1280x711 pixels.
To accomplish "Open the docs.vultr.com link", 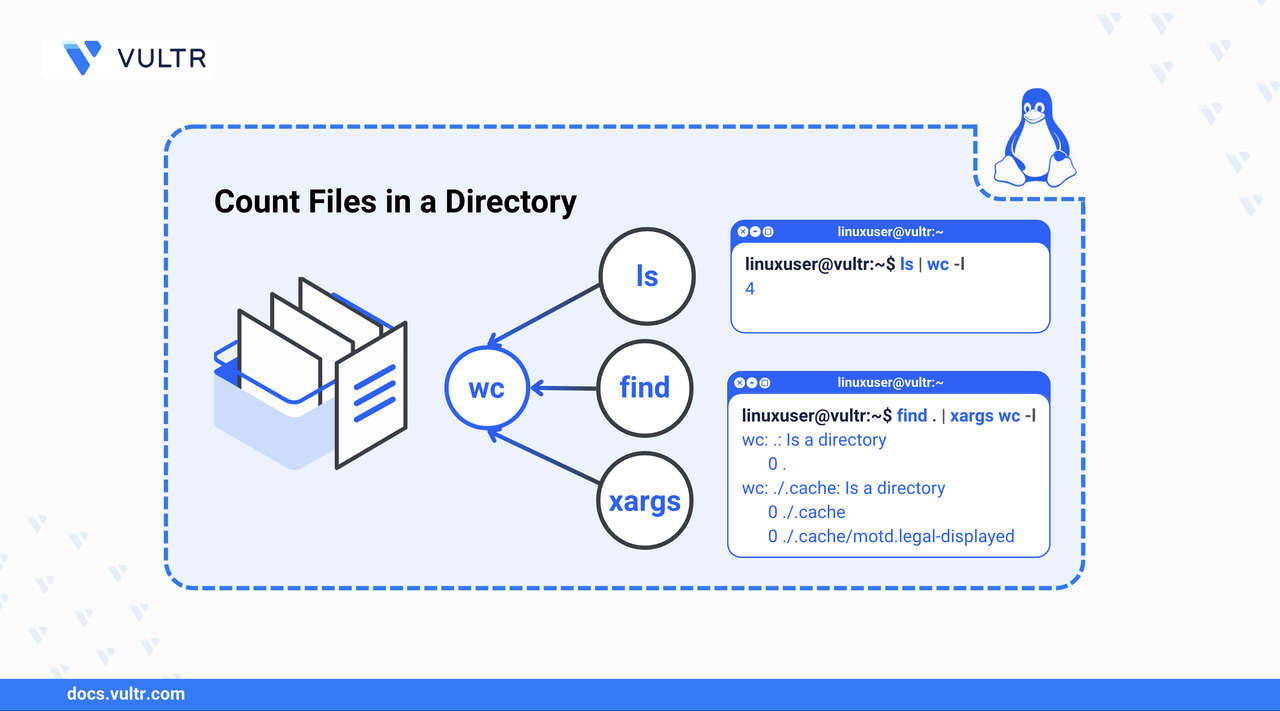I will click(x=125, y=694).
